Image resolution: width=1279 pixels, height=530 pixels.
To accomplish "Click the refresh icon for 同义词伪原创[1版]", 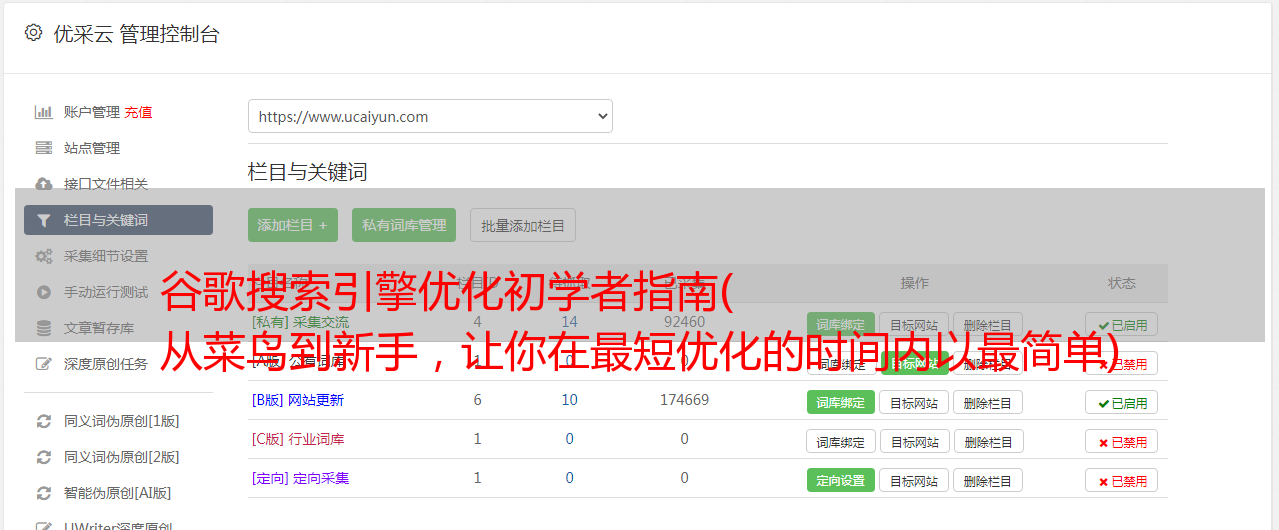I will pos(44,421).
